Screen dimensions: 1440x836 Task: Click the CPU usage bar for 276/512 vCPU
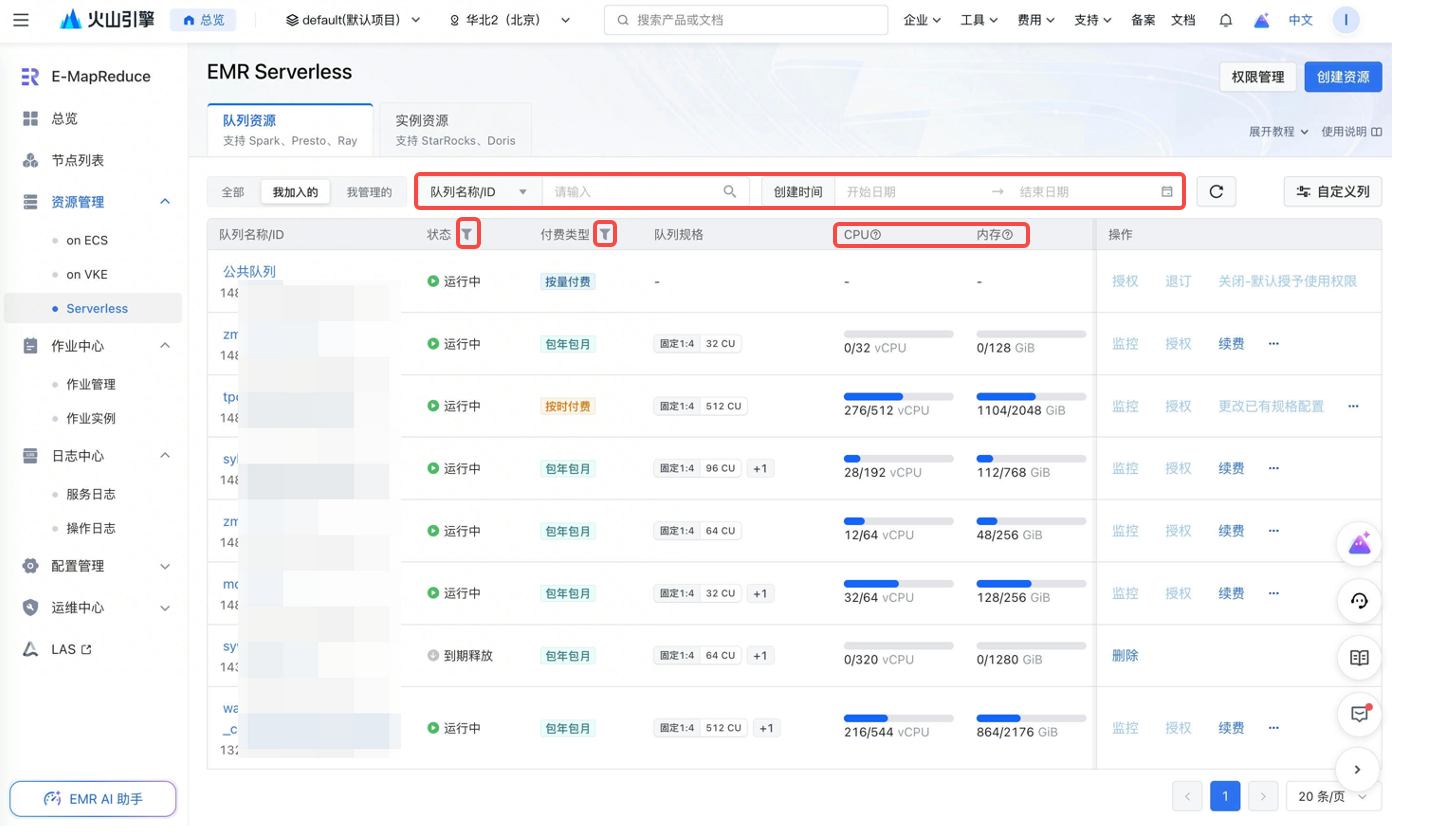pyautogui.click(x=899, y=396)
